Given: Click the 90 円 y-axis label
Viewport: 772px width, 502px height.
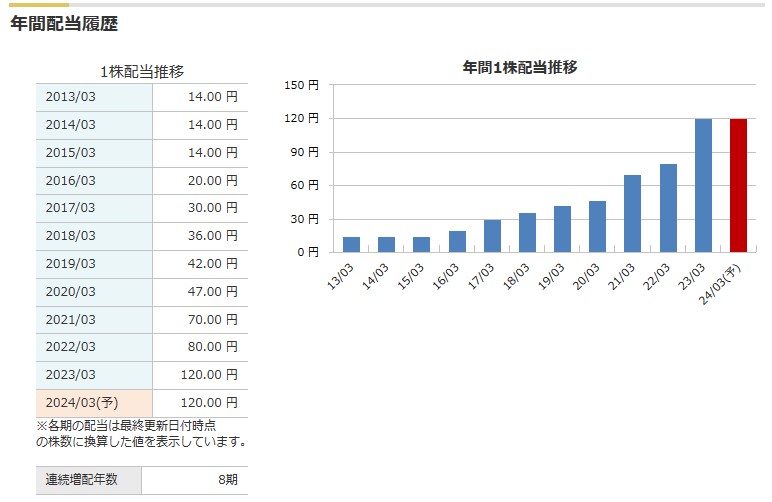Looking at the screenshot, I should [304, 152].
